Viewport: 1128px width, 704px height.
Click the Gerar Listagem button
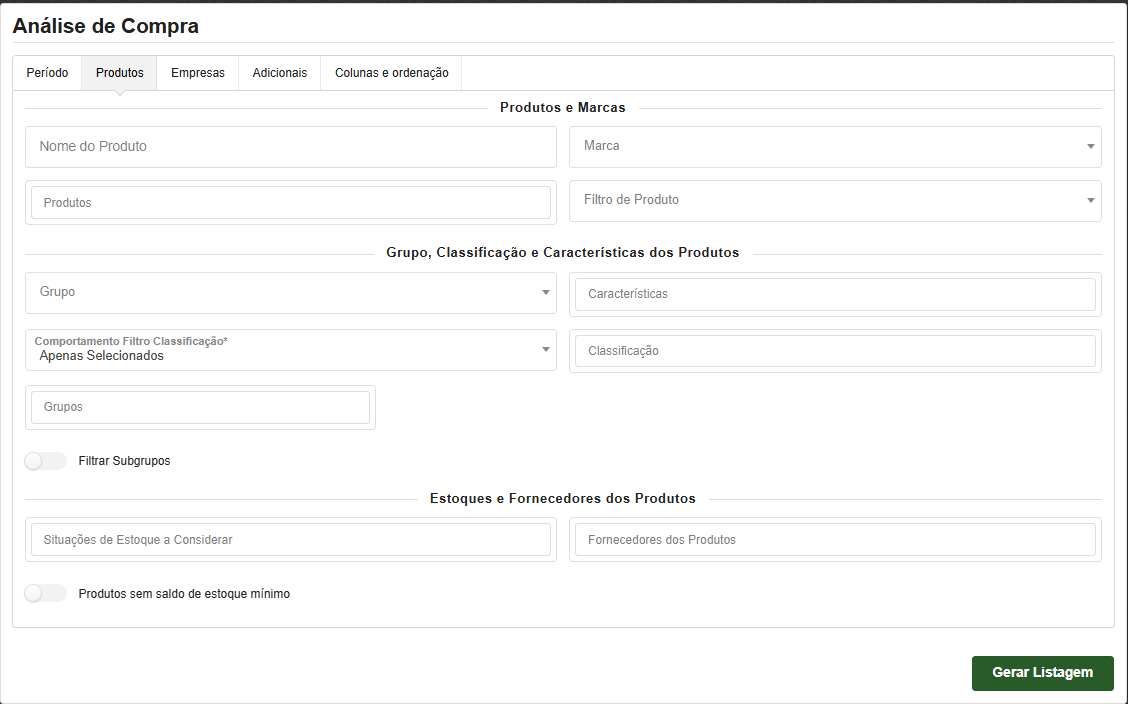(x=1042, y=673)
